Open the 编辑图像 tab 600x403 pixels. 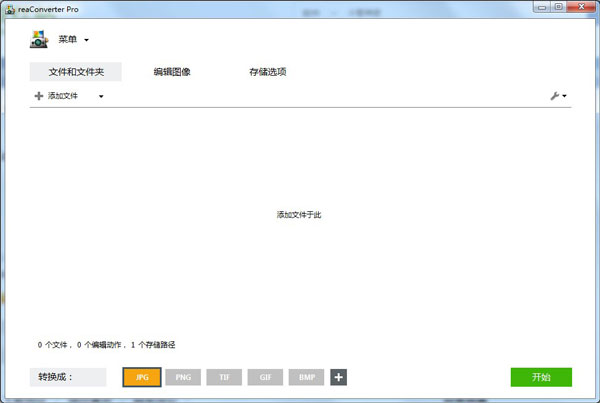pos(172,72)
